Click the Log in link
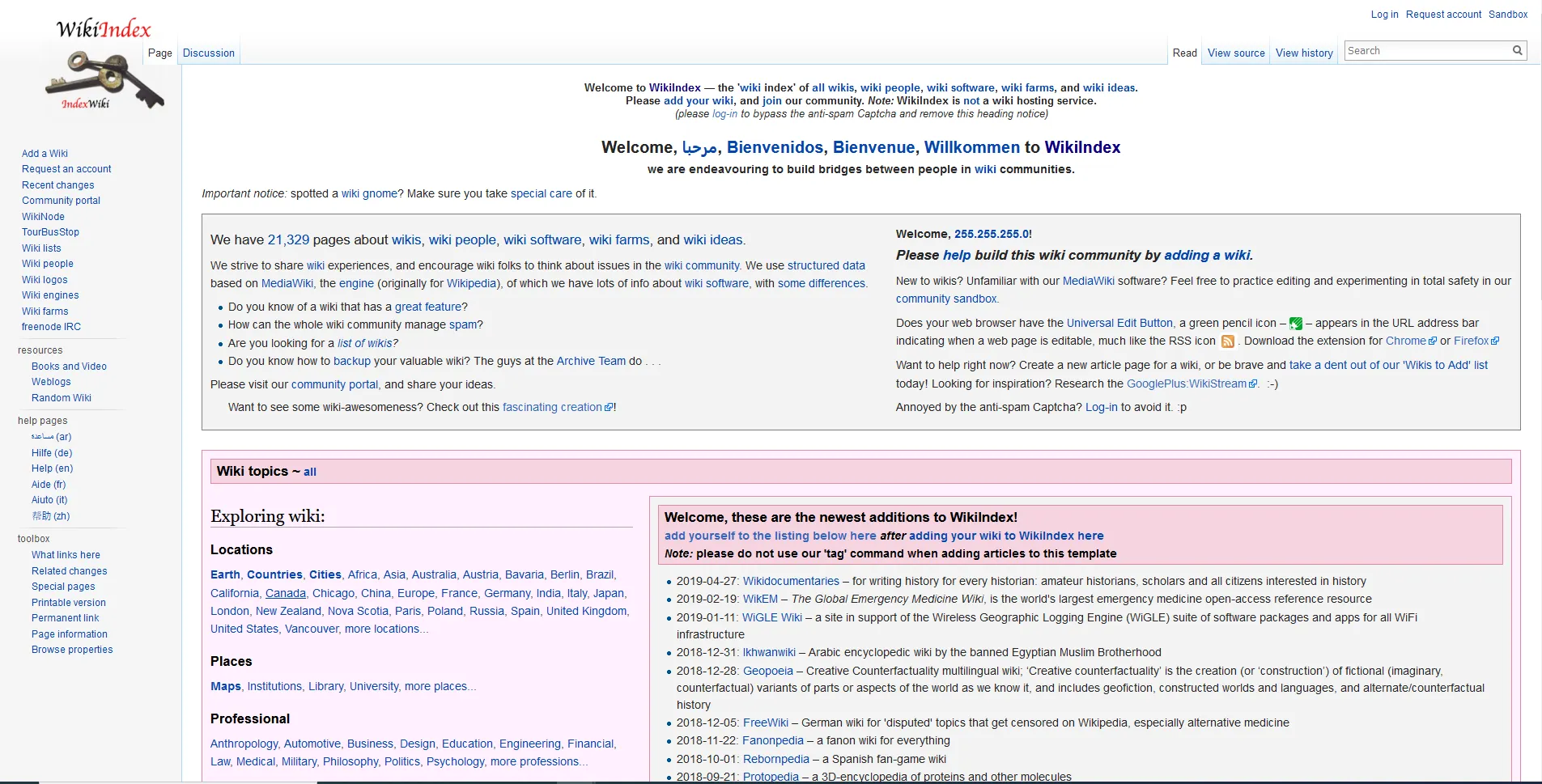1542x784 pixels. 1384,14
